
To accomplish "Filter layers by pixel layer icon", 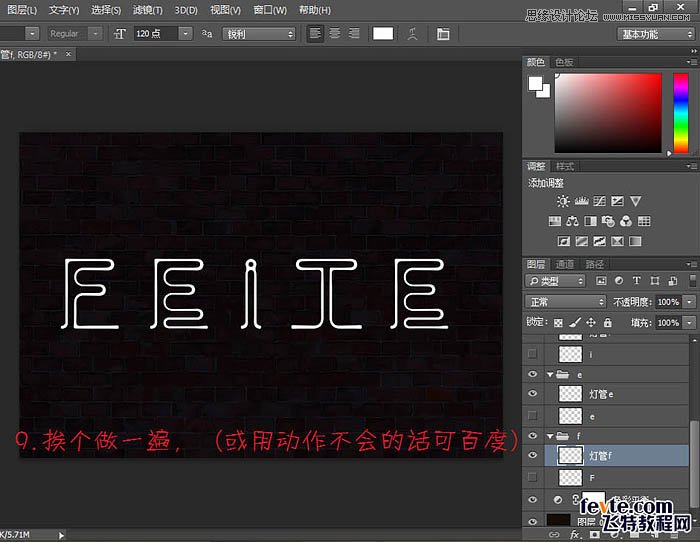I will [601, 281].
